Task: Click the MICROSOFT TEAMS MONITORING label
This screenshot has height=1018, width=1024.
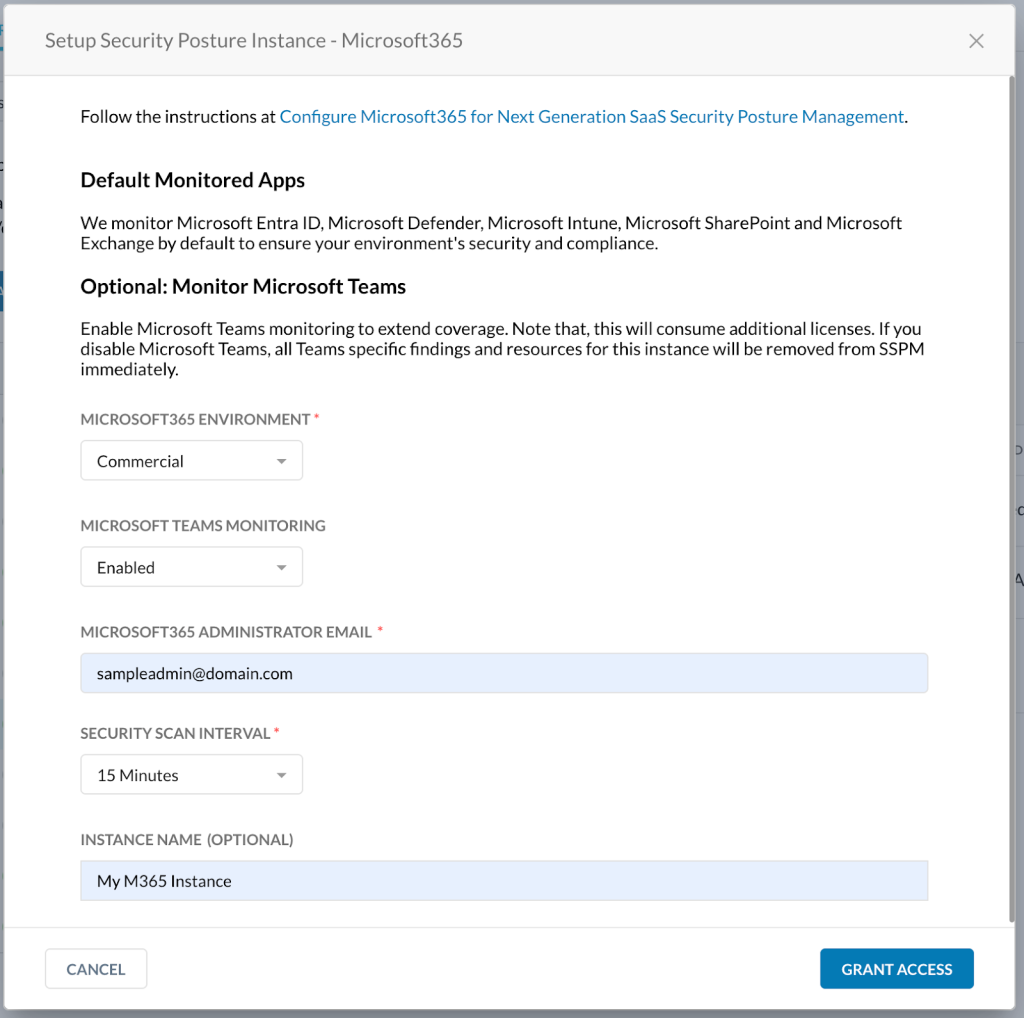Action: point(203,526)
